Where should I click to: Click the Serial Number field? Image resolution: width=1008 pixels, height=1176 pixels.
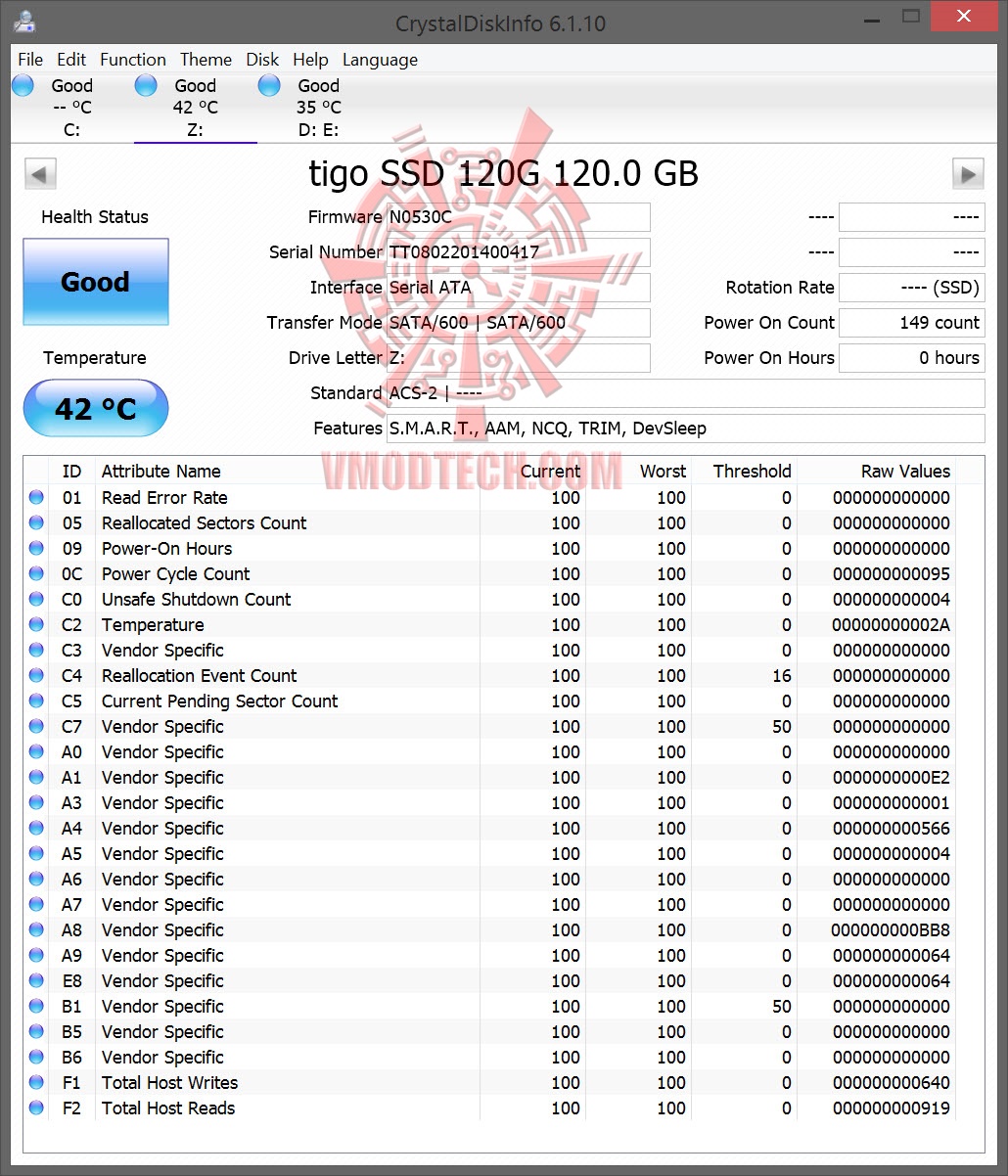click(x=519, y=252)
